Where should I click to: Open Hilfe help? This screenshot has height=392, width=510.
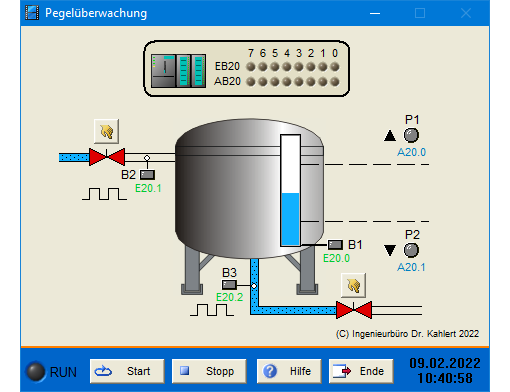click(289, 371)
